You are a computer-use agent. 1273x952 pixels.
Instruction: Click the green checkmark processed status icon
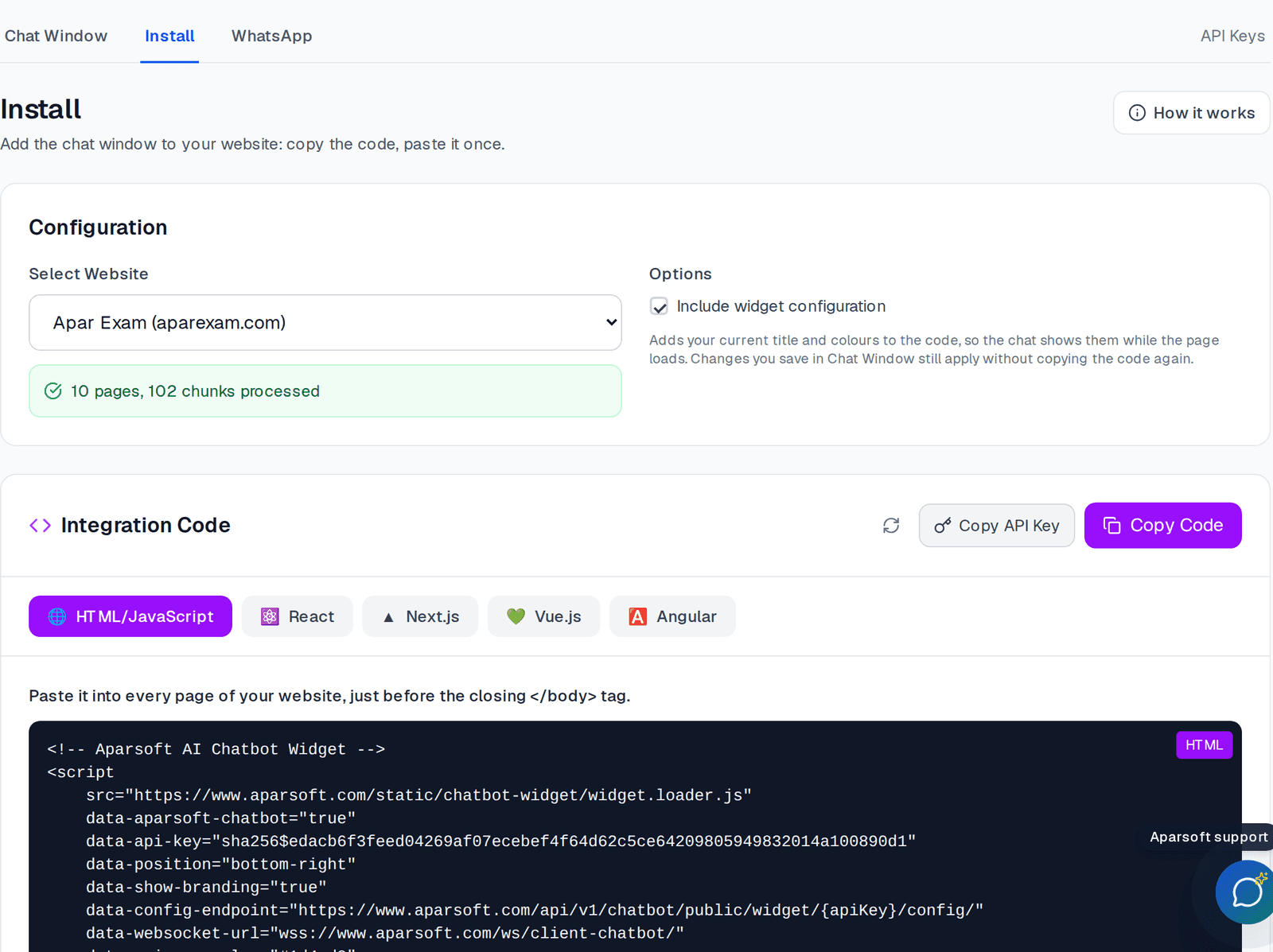click(x=53, y=391)
